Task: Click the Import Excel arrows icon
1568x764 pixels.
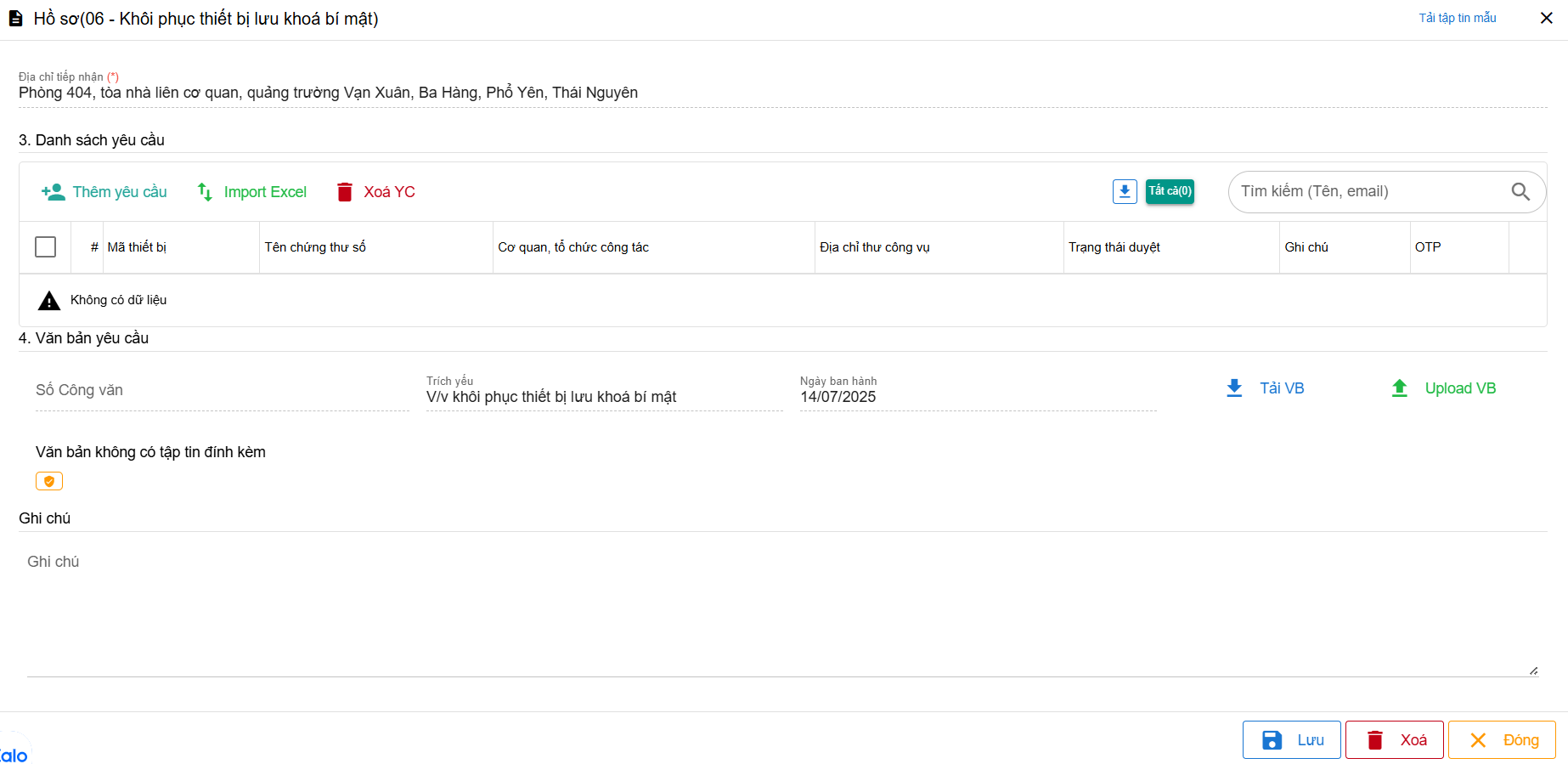Action: [205, 192]
